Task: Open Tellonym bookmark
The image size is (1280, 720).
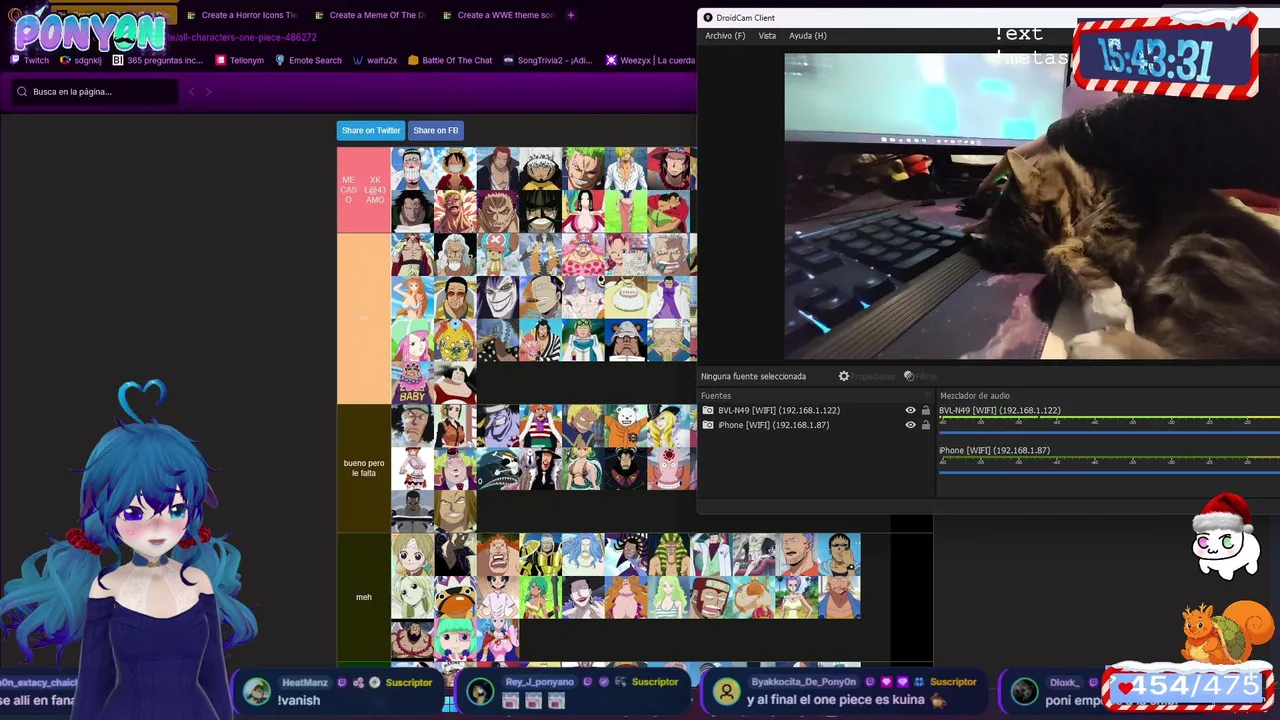Action: pyautogui.click(x=239, y=60)
